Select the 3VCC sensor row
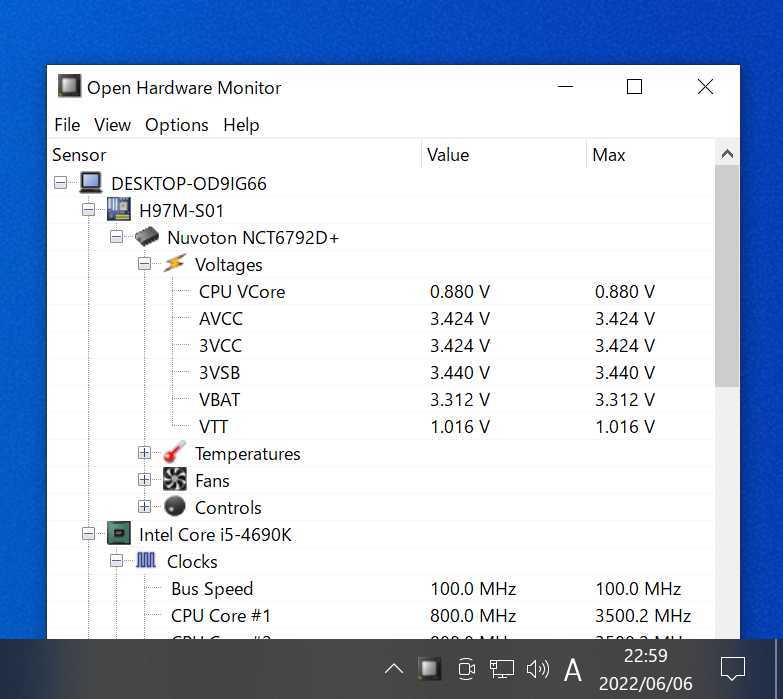Screen dimensions: 783x699 point(382,346)
